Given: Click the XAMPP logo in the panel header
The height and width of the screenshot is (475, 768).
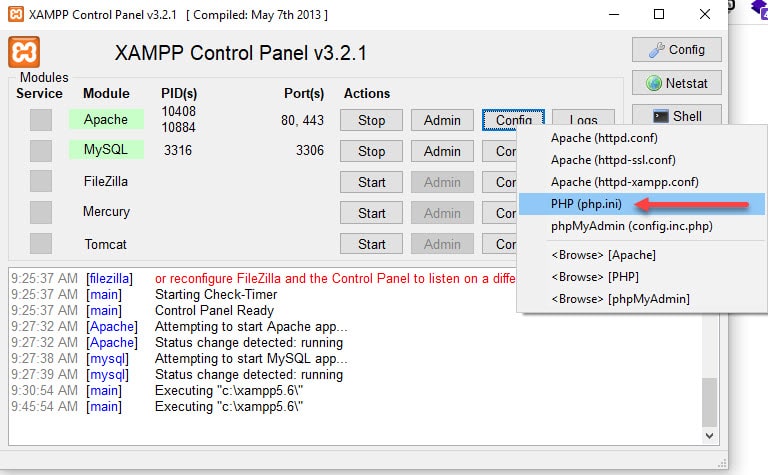Looking at the screenshot, I should click(x=24, y=52).
